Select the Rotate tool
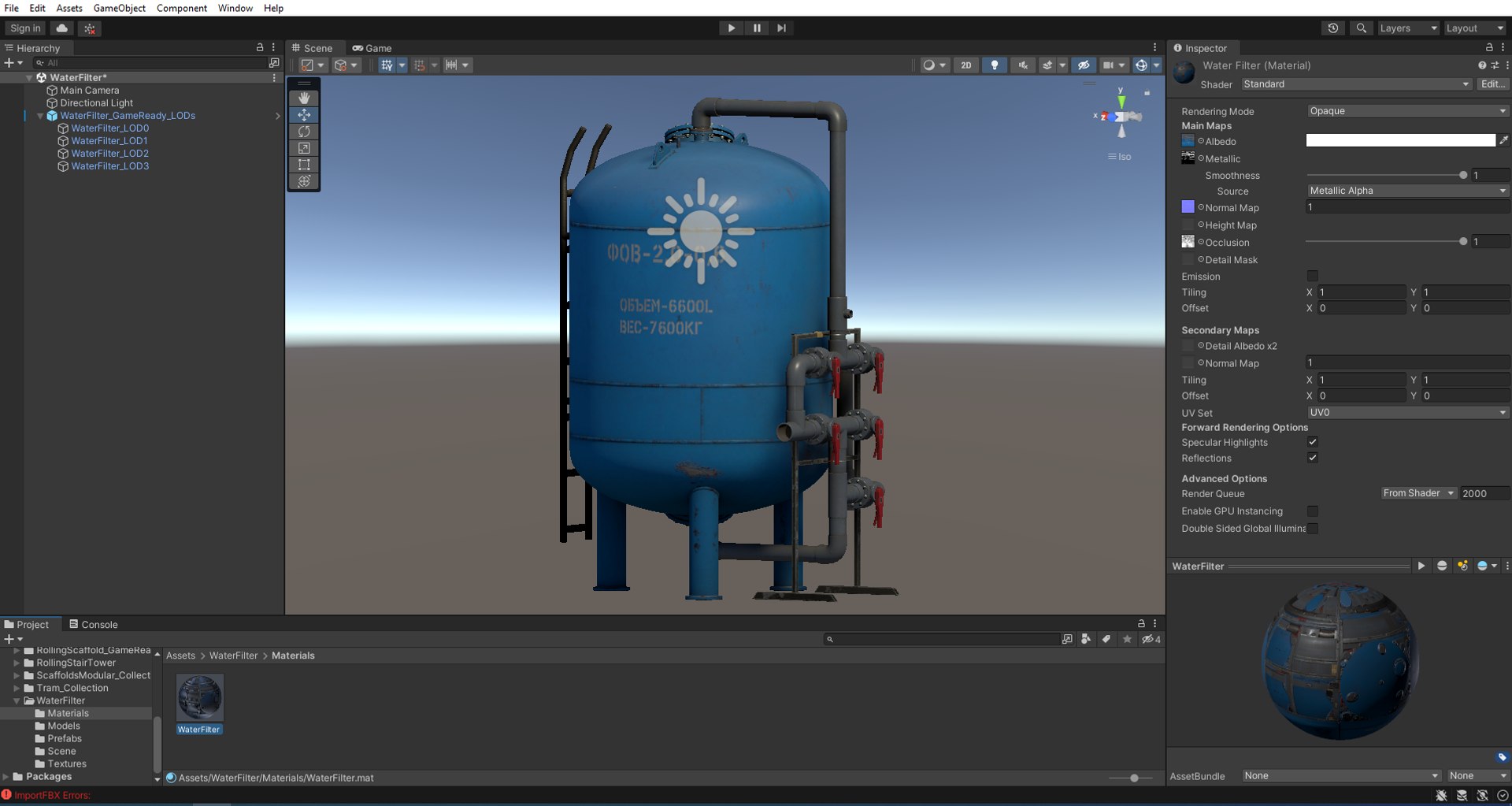The width and height of the screenshot is (1512, 806). coord(304,131)
